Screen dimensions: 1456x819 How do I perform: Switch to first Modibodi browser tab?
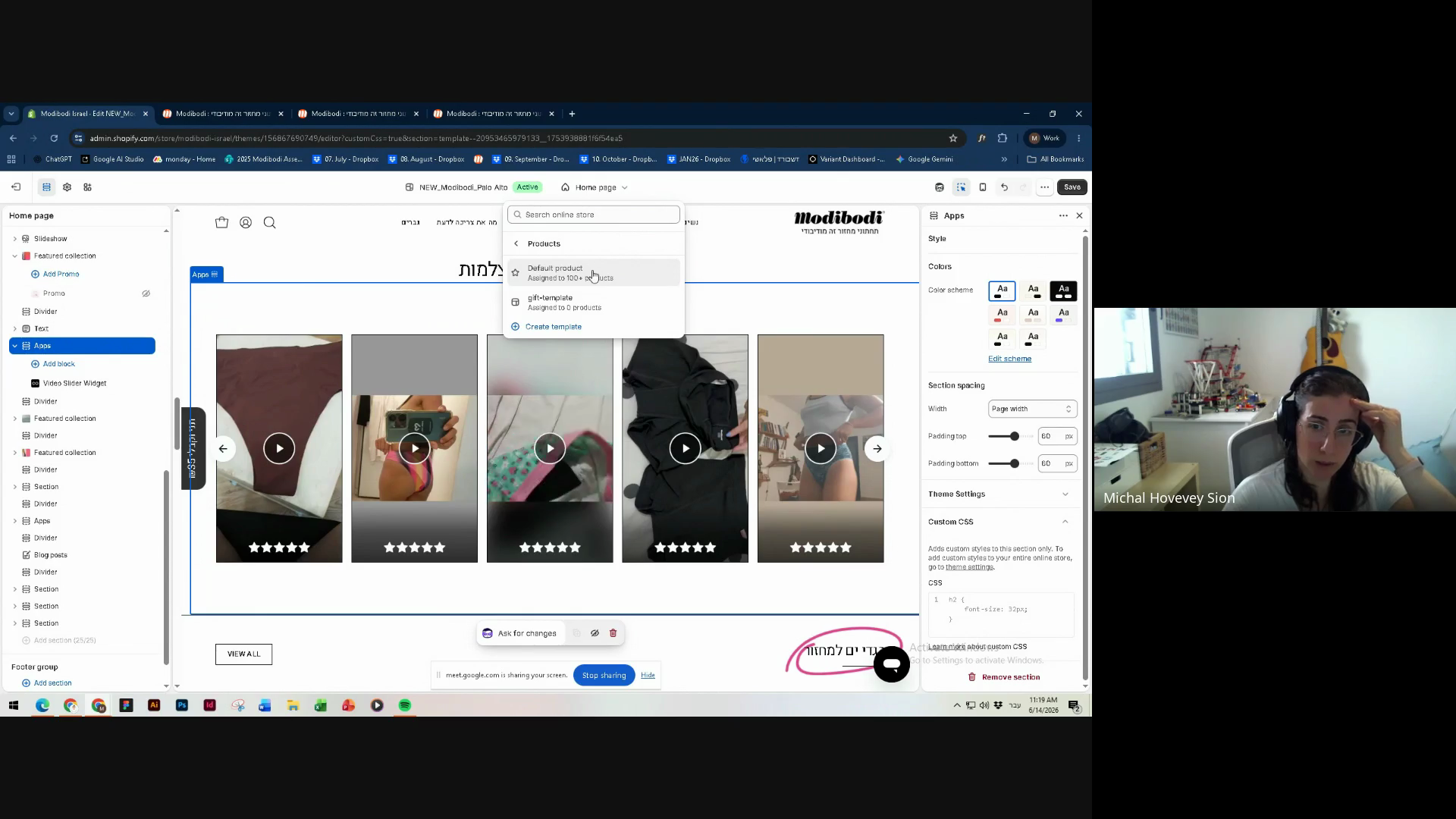click(x=222, y=114)
